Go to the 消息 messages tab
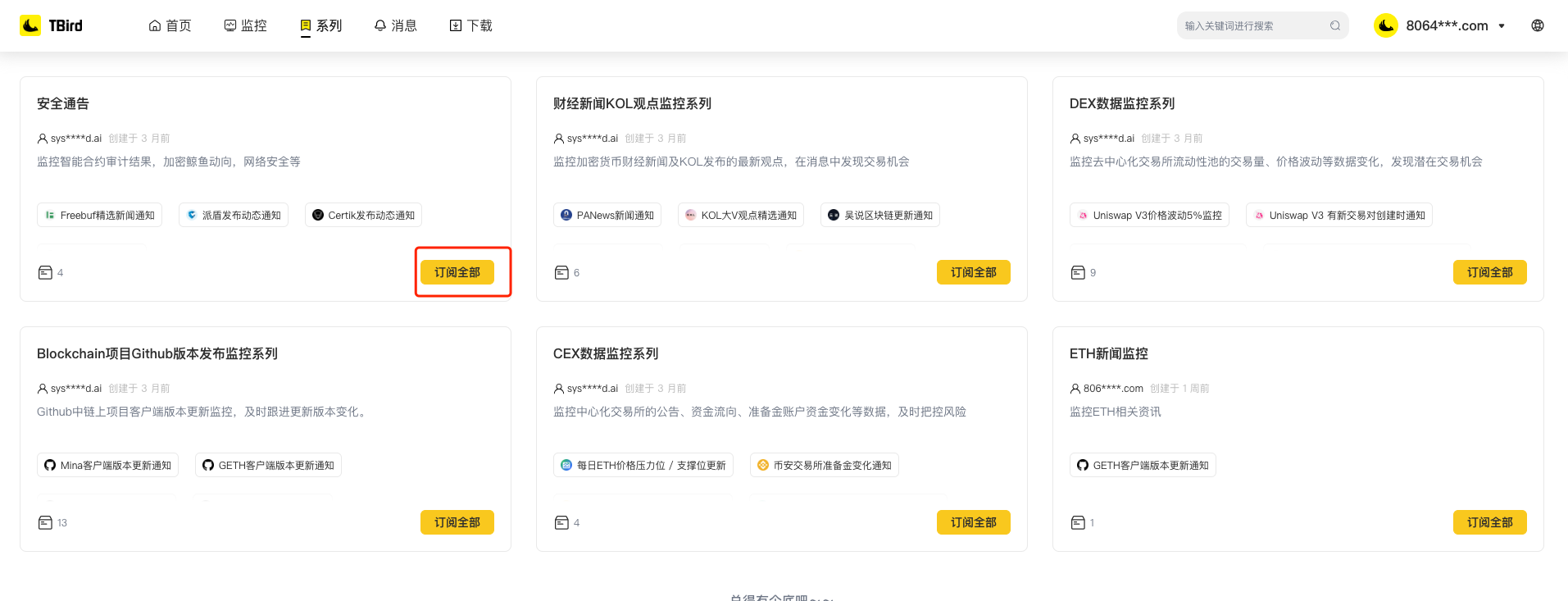 click(395, 25)
